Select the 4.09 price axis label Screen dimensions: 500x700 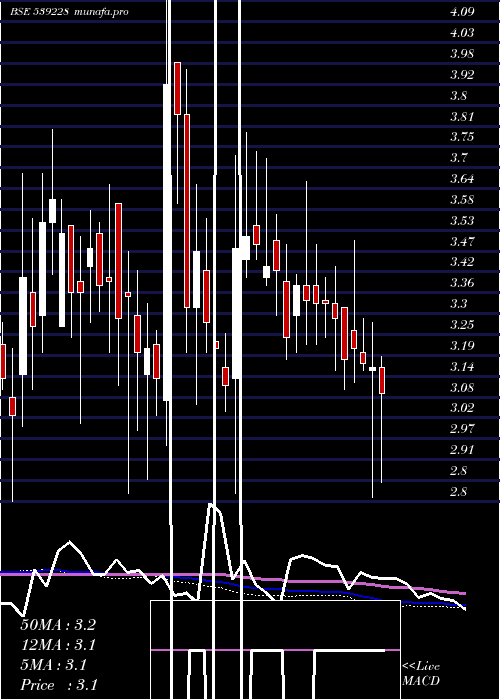(462, 12)
